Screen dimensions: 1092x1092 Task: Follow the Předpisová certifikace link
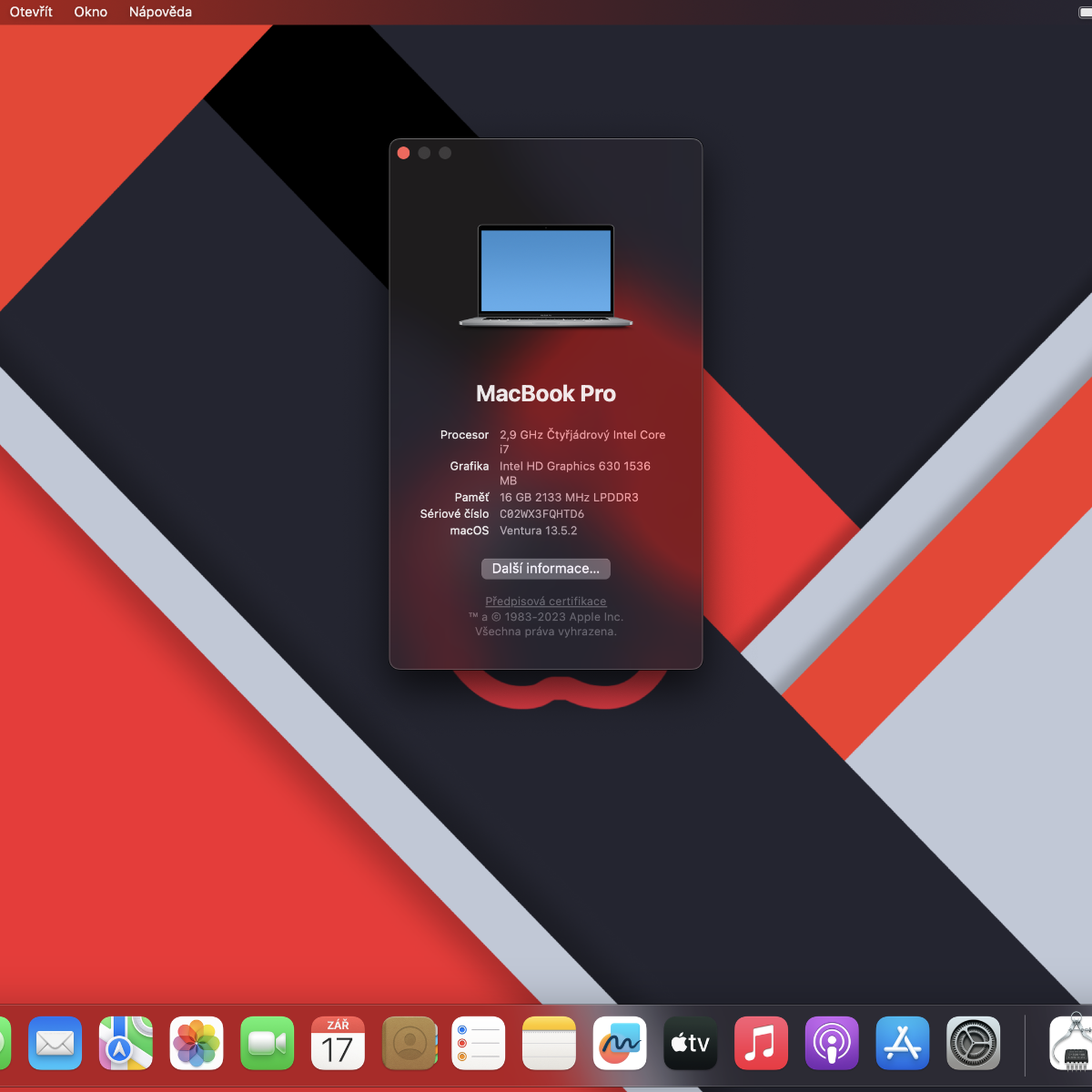546,602
